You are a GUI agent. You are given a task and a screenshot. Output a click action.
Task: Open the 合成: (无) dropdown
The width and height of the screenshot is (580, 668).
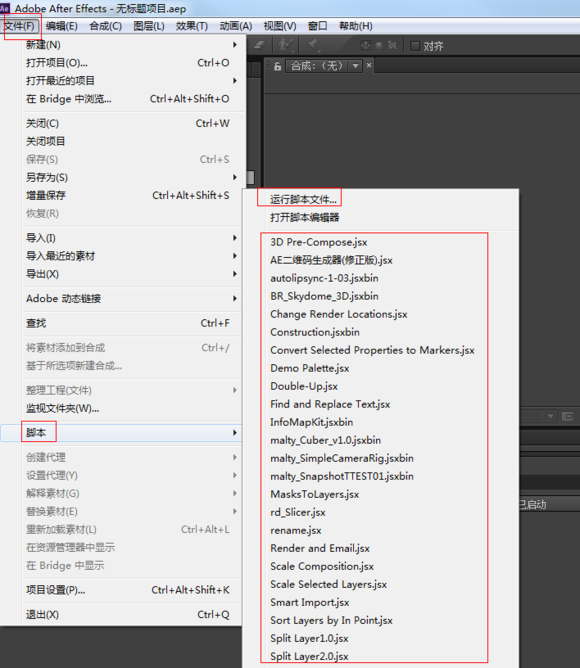click(x=324, y=66)
